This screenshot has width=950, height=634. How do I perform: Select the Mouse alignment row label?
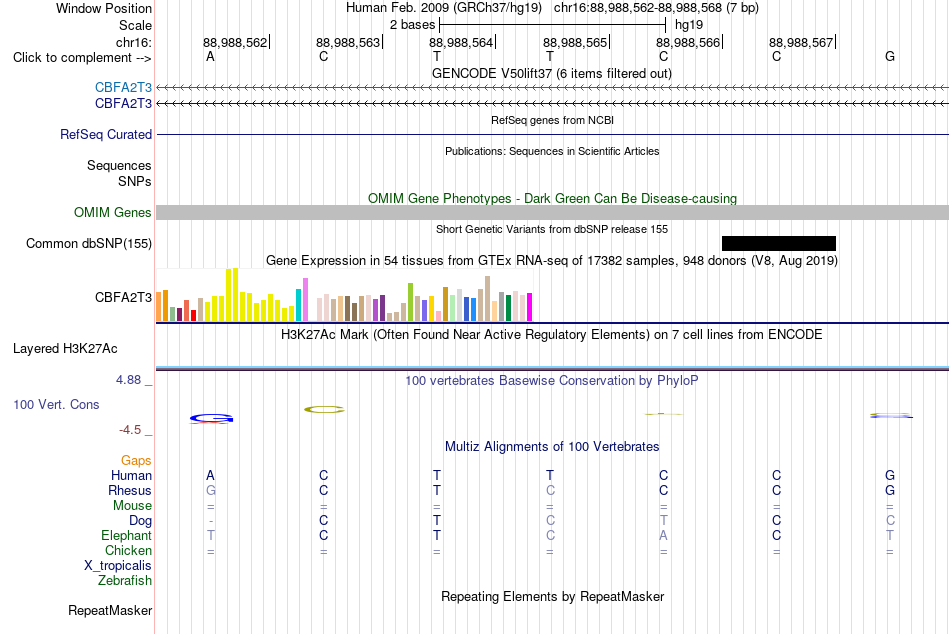[132, 506]
